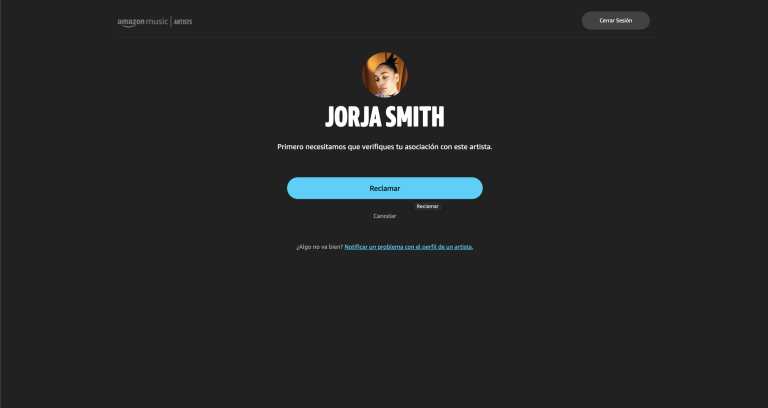Click the verification message about artist association
Image resolution: width=768 pixels, height=408 pixels.
384,147
